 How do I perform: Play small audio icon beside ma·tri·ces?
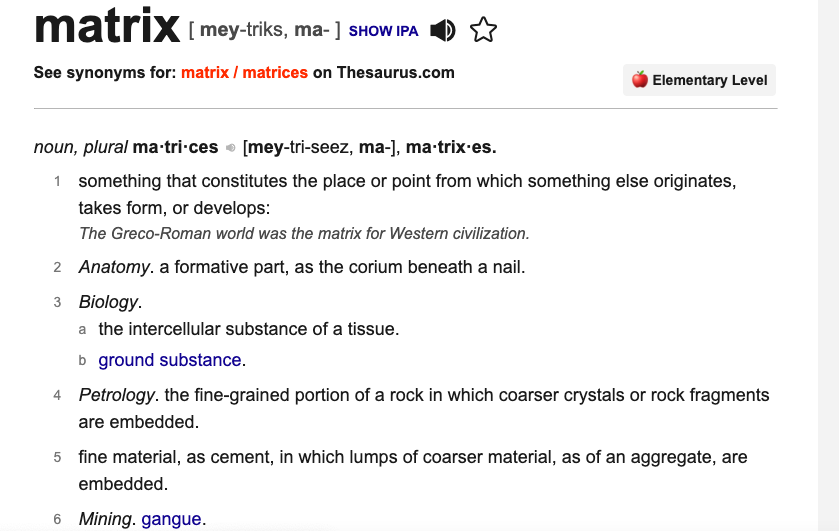tap(231, 148)
